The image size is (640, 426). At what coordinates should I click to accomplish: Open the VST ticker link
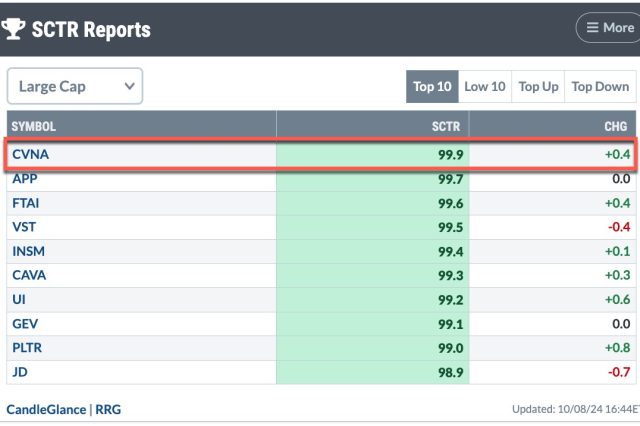click(x=24, y=227)
